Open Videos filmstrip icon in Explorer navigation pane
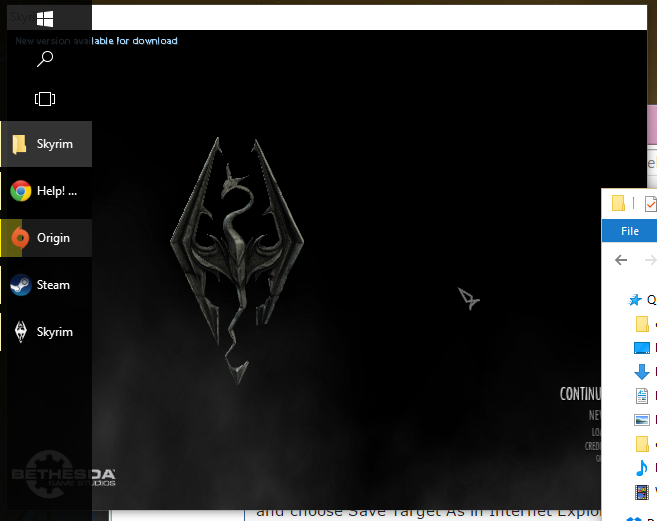657x521 pixels. [x=642, y=492]
